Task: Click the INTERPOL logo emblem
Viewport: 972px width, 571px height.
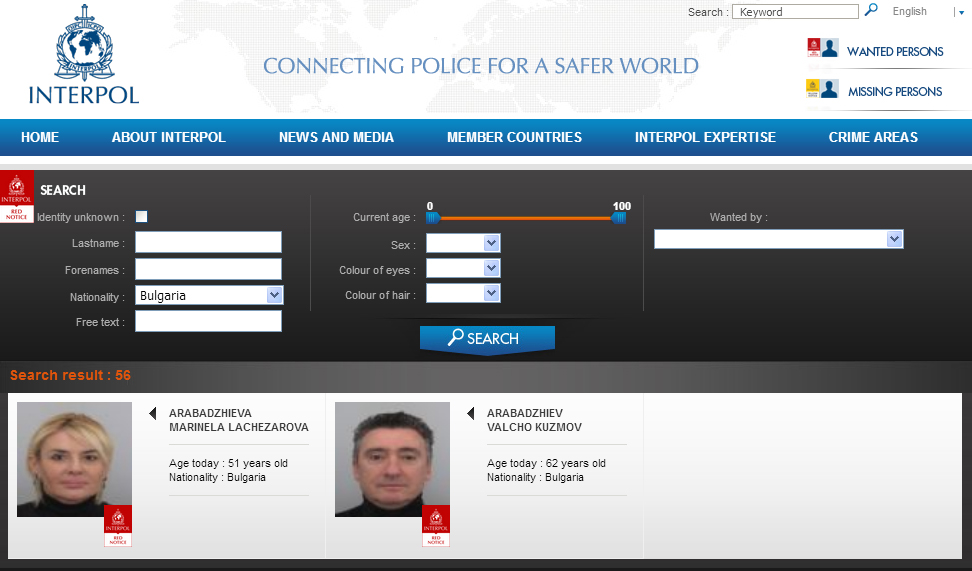Action: click(84, 43)
